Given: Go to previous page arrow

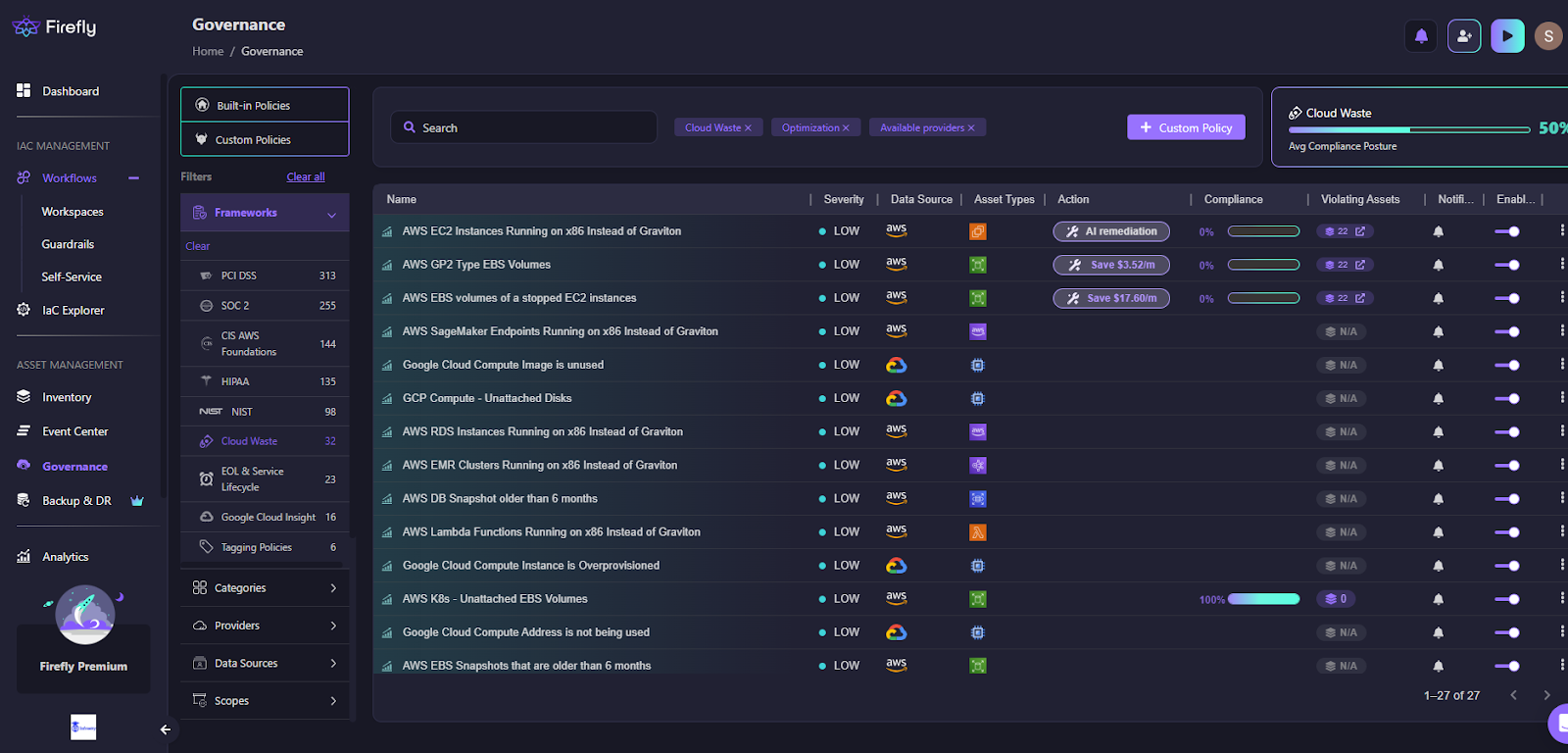Looking at the screenshot, I should (1513, 695).
